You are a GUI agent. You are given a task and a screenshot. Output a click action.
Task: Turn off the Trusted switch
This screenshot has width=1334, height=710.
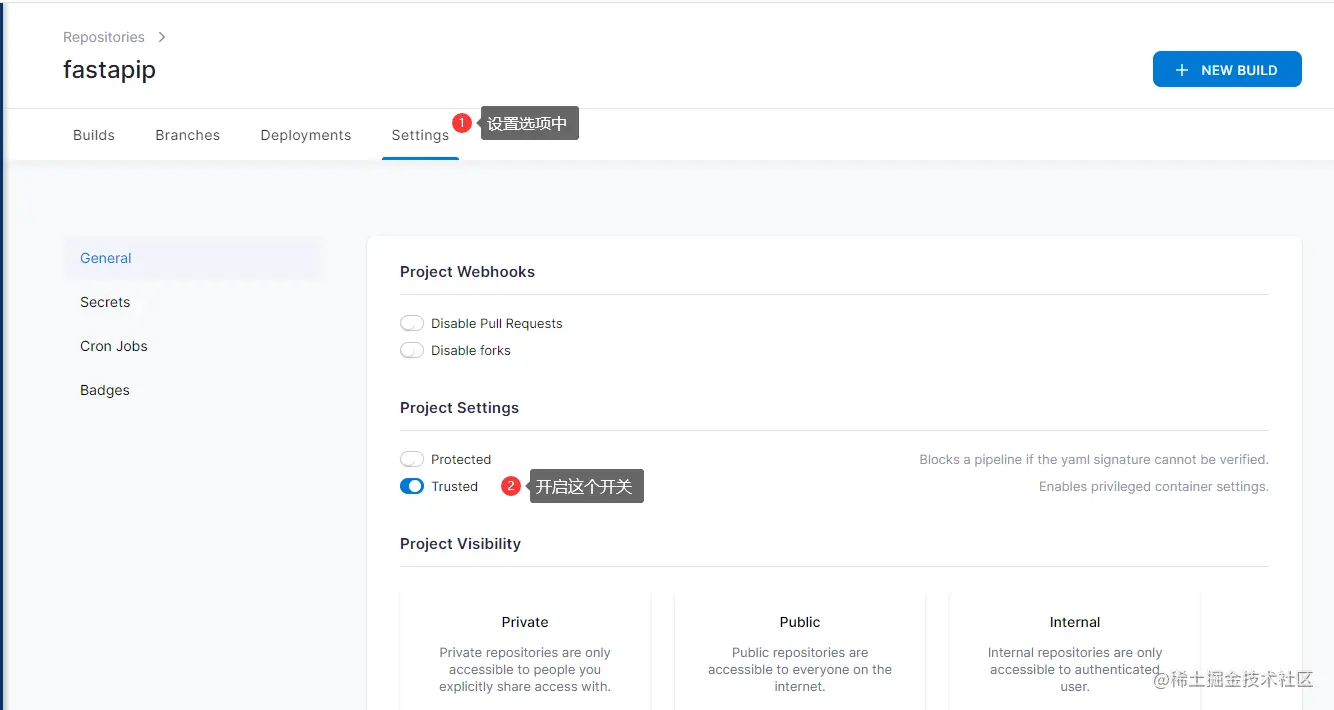412,486
